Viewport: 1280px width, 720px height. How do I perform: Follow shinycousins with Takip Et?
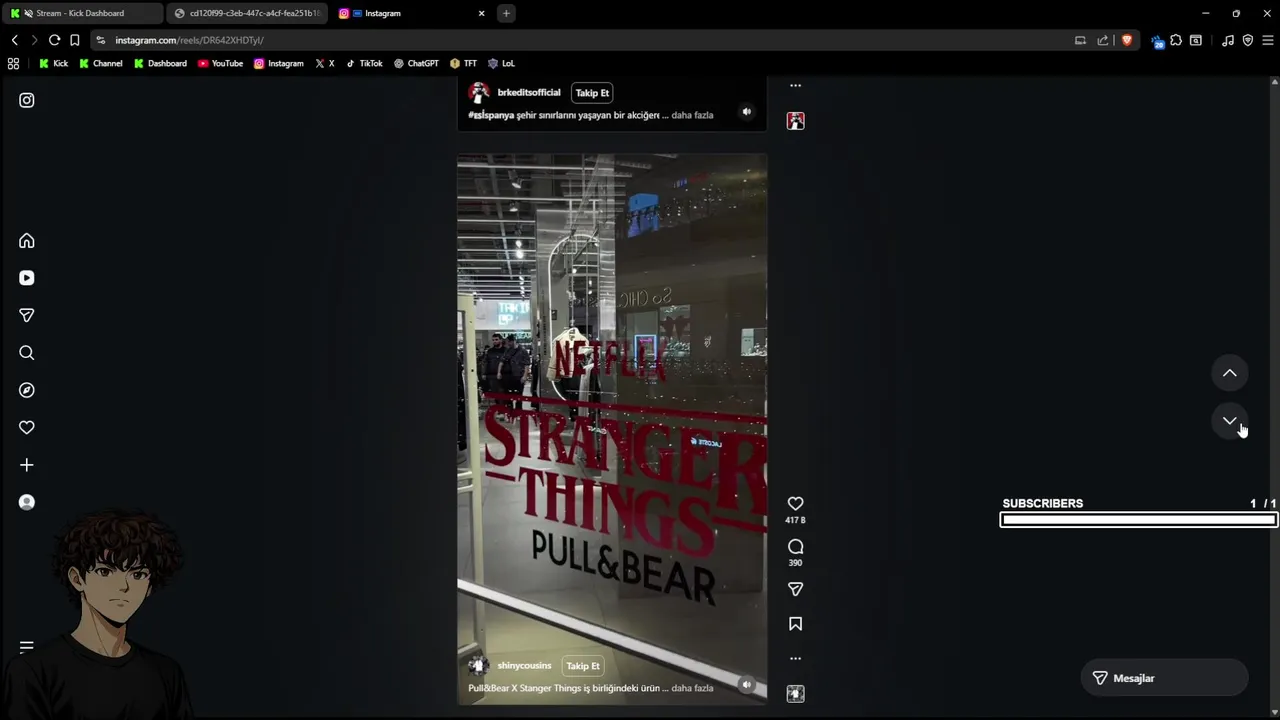point(583,666)
